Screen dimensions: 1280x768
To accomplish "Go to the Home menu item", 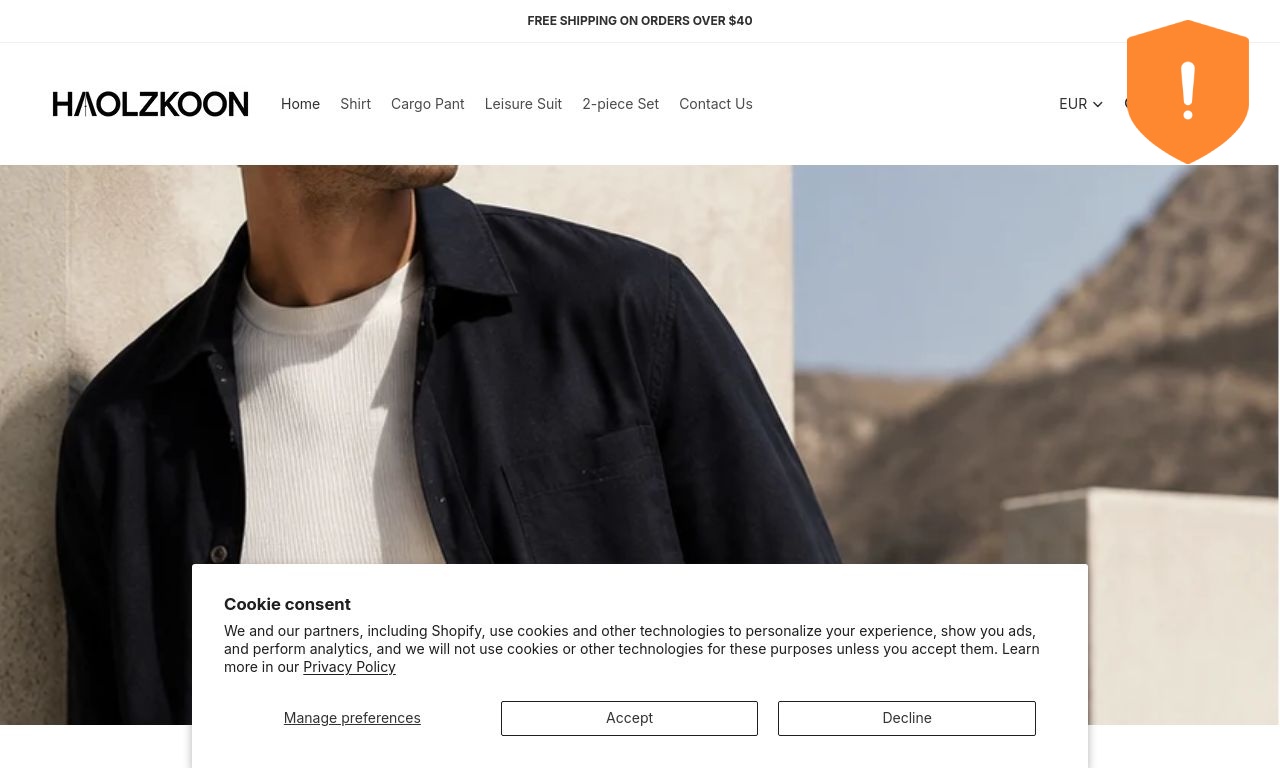I will (300, 104).
